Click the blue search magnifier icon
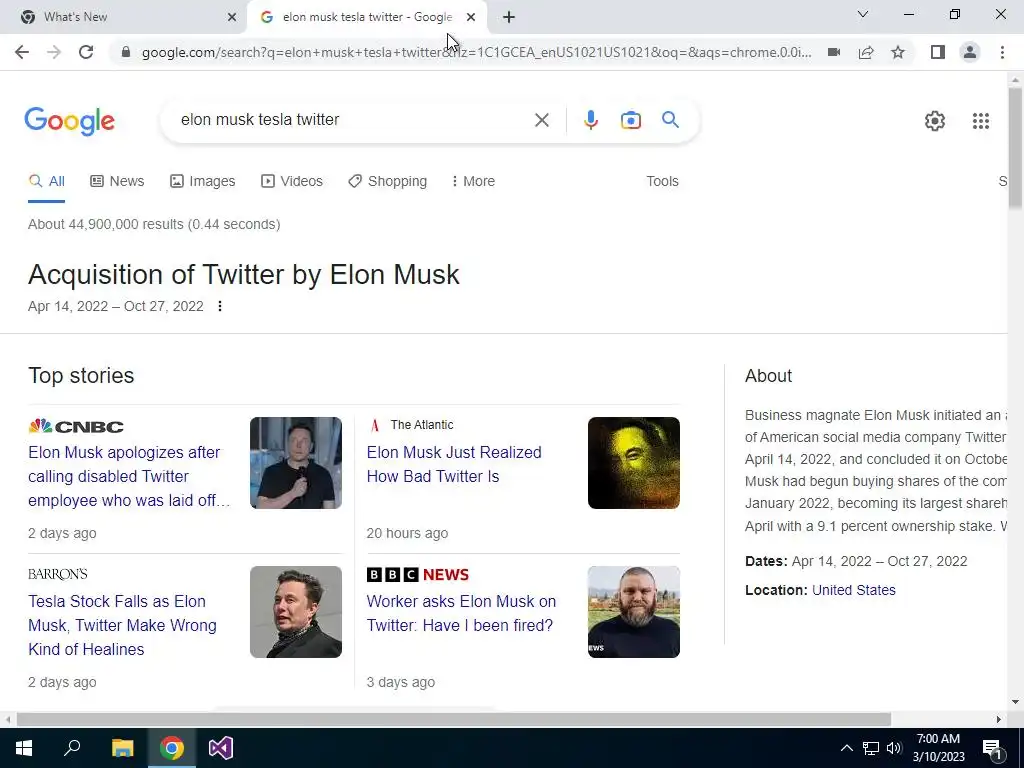The height and width of the screenshot is (768, 1024). pyautogui.click(x=670, y=120)
